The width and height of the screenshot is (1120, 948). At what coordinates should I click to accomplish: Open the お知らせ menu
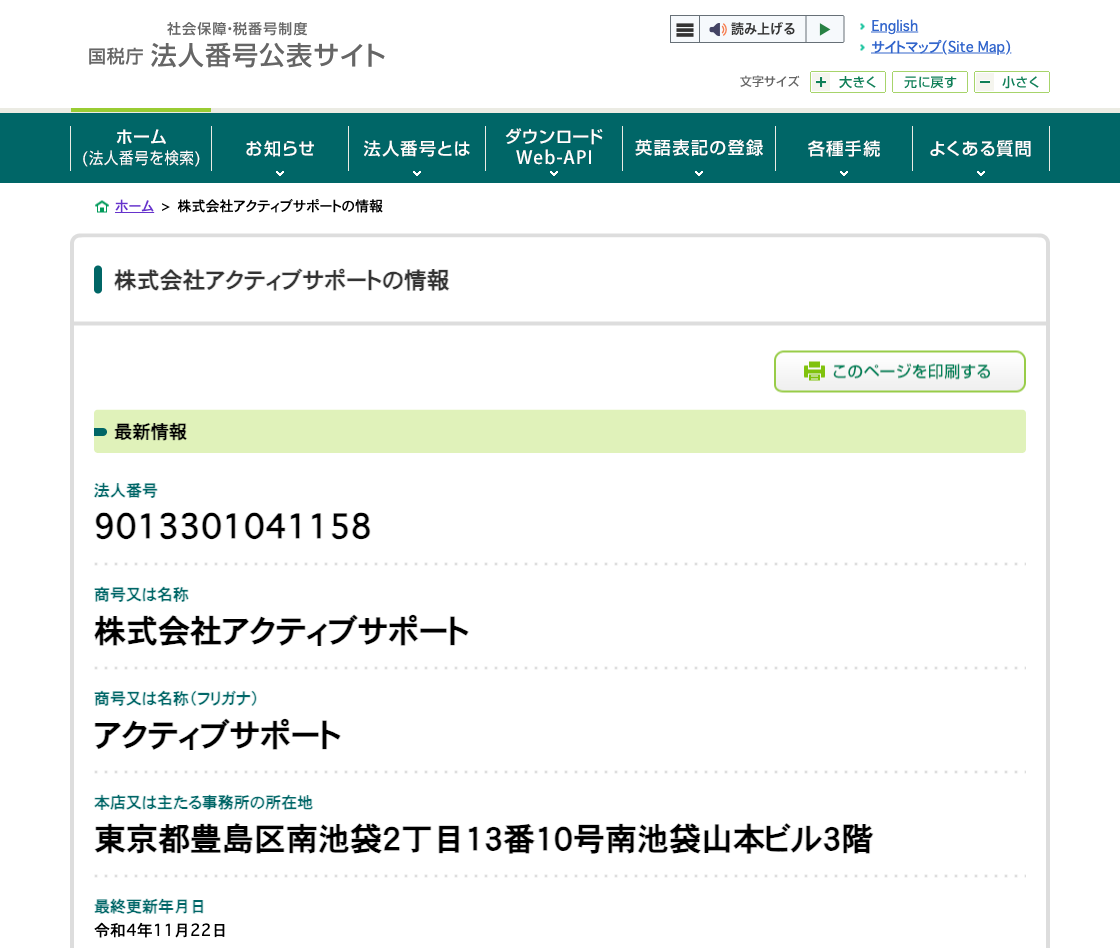click(x=280, y=148)
